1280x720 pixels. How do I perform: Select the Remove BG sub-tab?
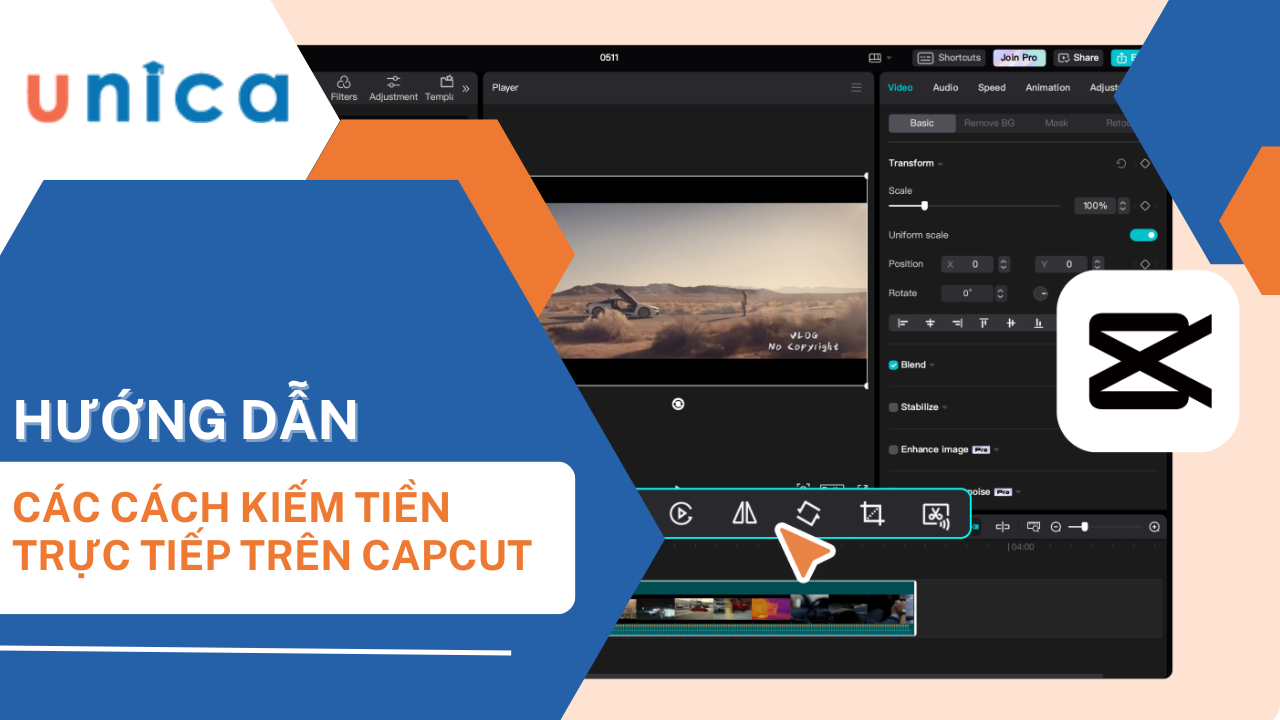pos(989,123)
